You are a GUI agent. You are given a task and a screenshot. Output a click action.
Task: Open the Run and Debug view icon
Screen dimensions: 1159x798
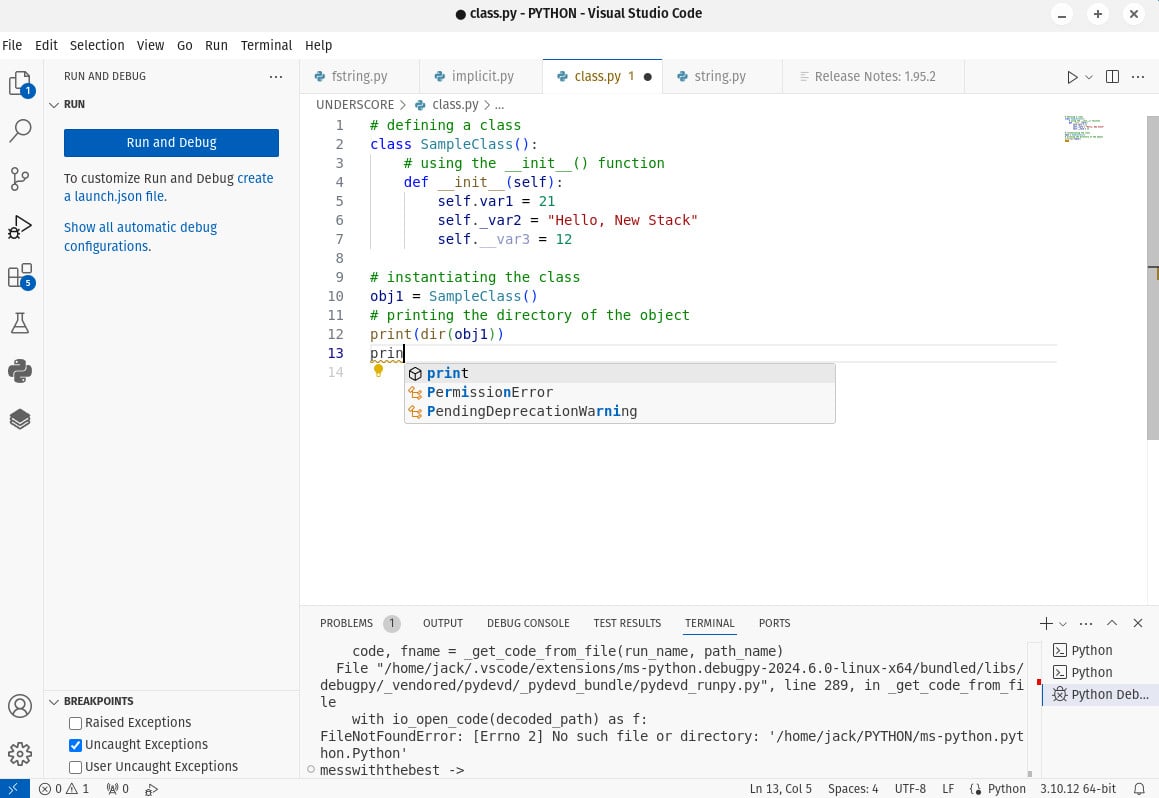pos(21,227)
